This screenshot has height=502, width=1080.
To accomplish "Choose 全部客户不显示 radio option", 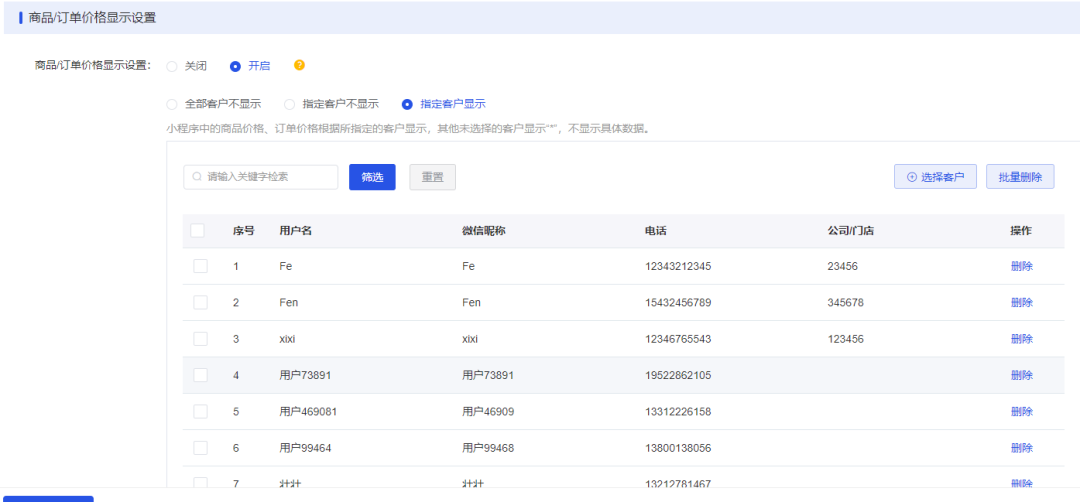I will [x=172, y=105].
